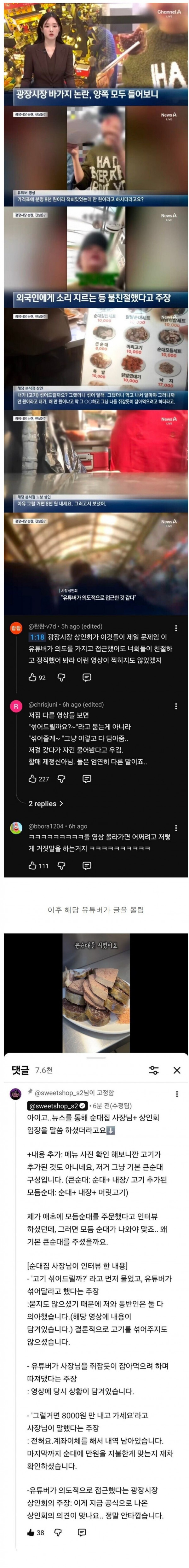
Task: Like the @bbora1204 comment
Action: pyautogui.click(x=33, y=865)
